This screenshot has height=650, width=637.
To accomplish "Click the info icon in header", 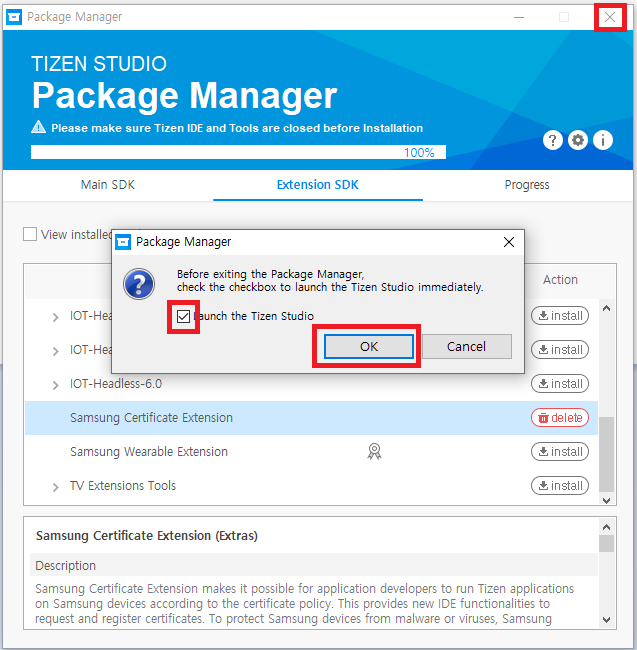I will pos(603,141).
